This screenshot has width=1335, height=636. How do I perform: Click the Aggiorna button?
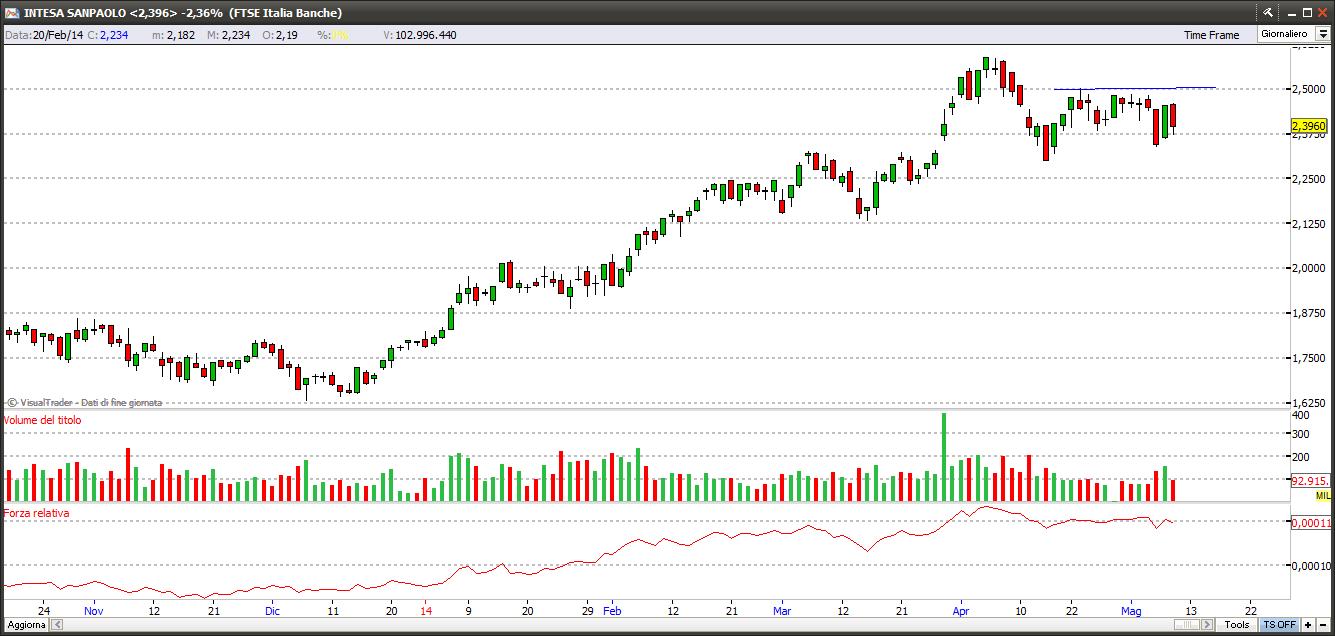(25, 624)
